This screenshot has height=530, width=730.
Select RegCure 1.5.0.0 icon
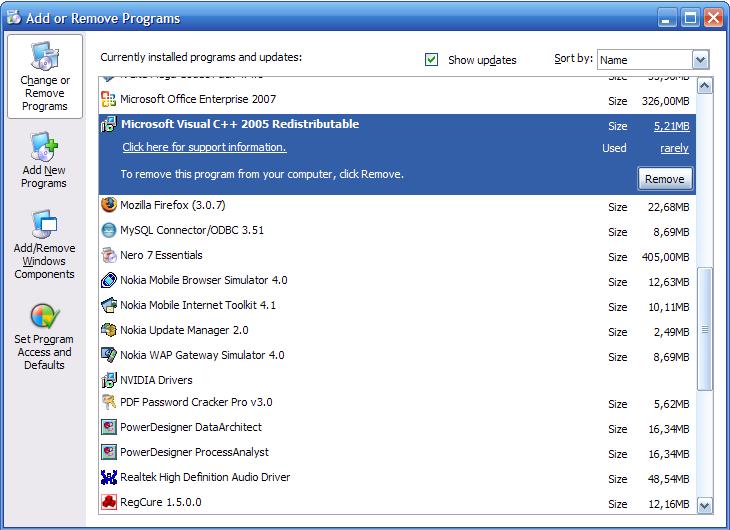point(108,502)
